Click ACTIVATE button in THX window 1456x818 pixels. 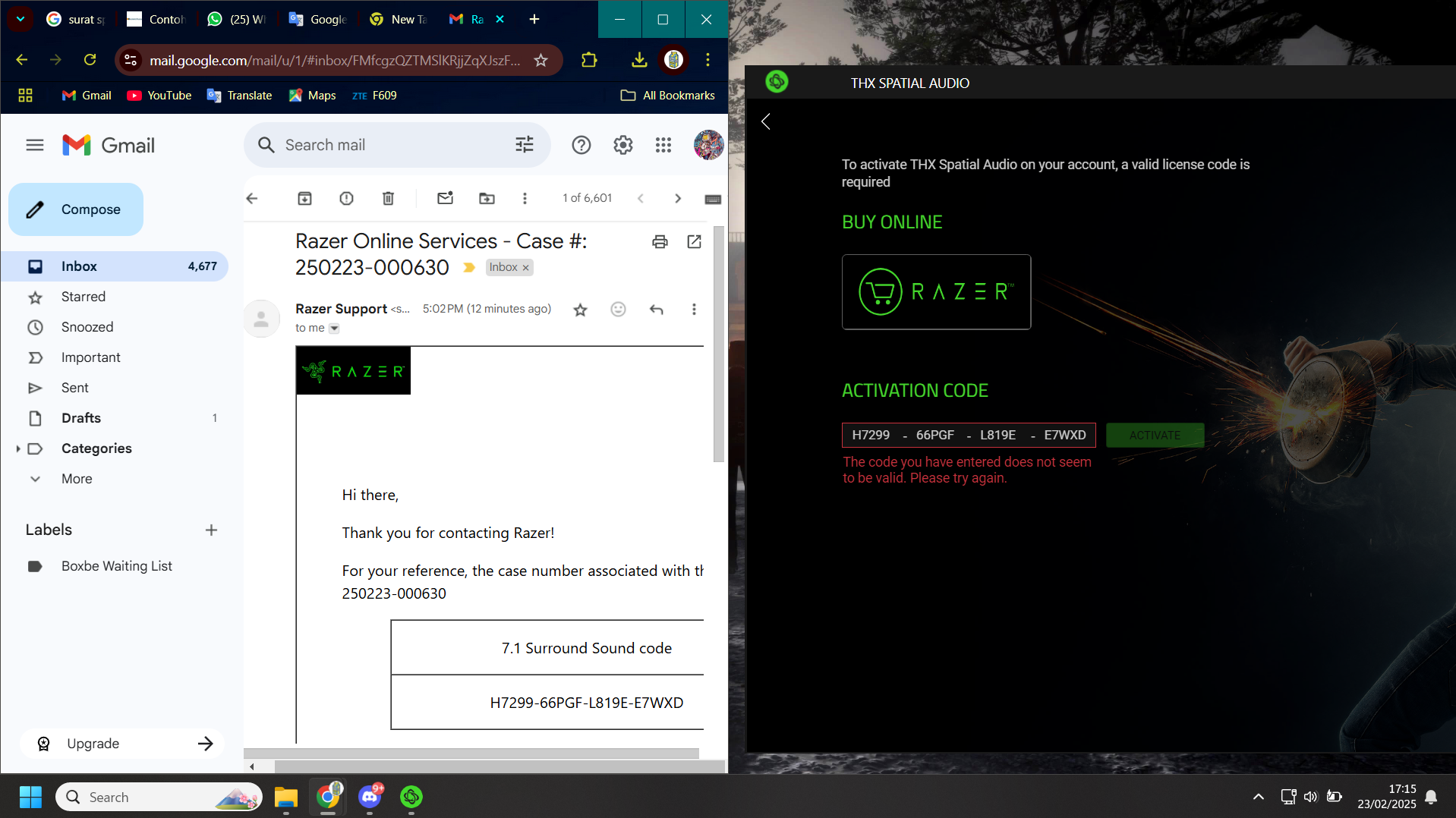[x=1155, y=436]
